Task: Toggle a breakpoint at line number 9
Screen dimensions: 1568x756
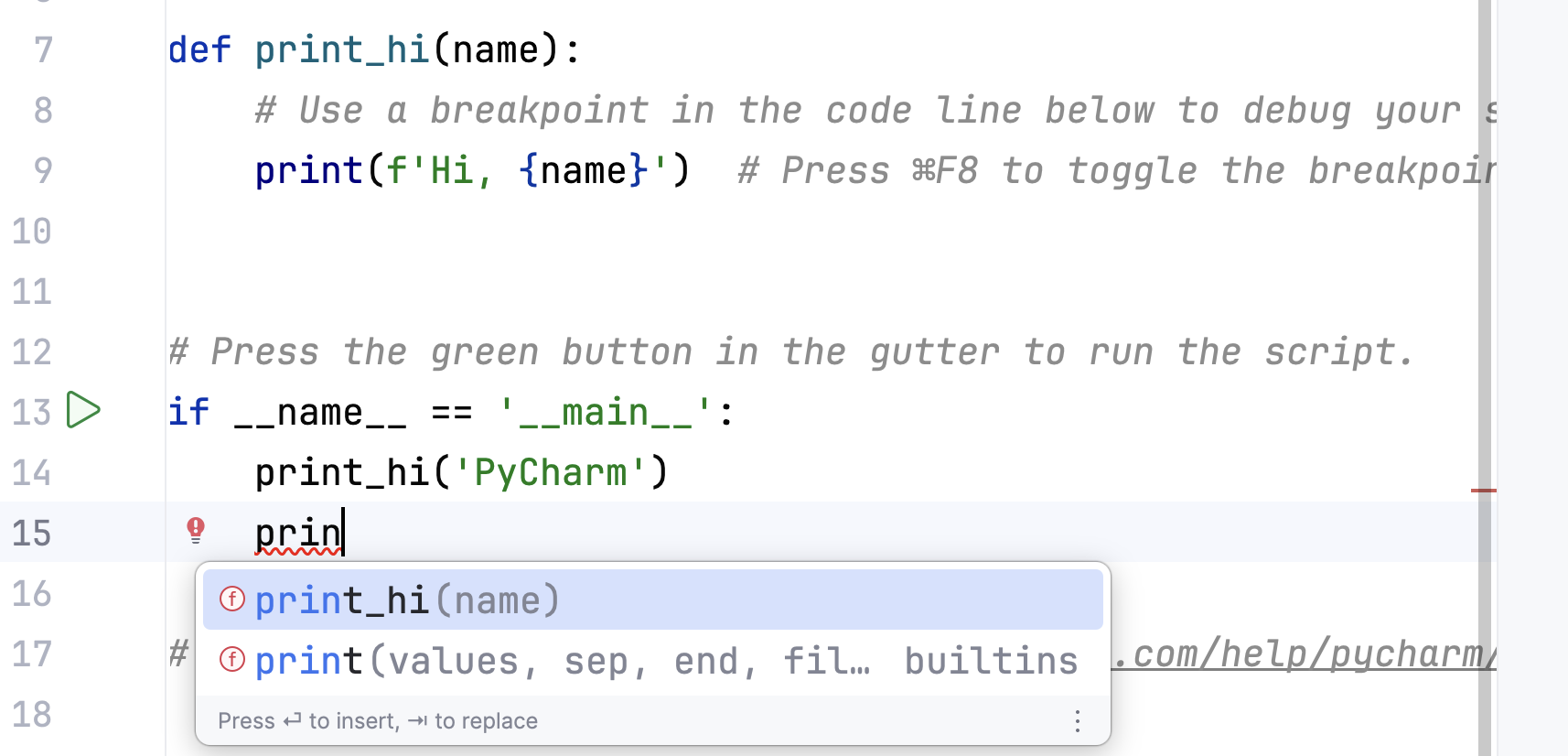Action: (x=43, y=170)
